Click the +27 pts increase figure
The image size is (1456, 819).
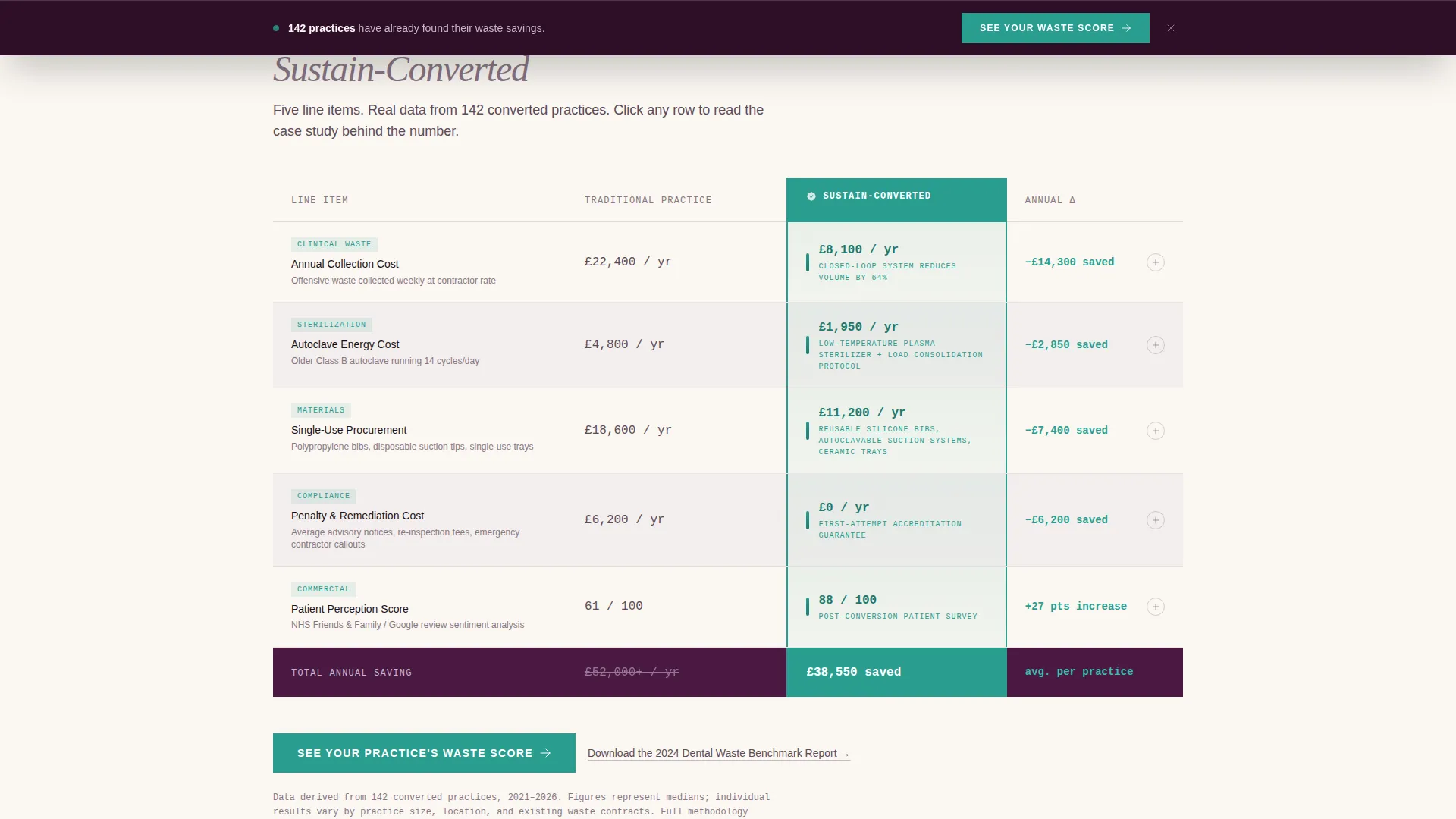[x=1075, y=607]
